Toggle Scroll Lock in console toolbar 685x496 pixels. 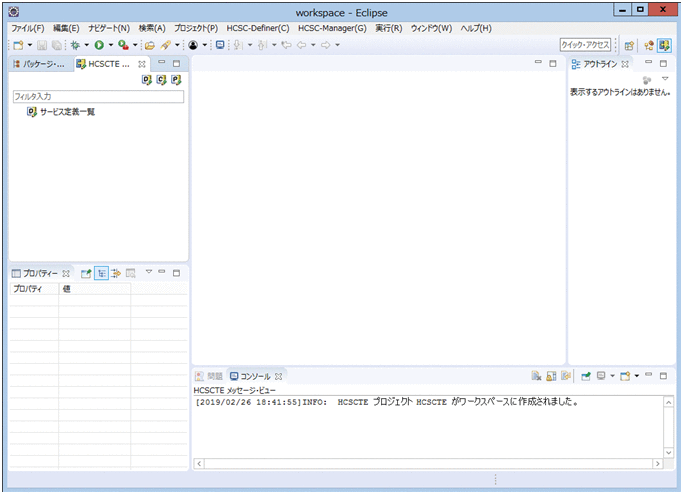[x=551, y=376]
